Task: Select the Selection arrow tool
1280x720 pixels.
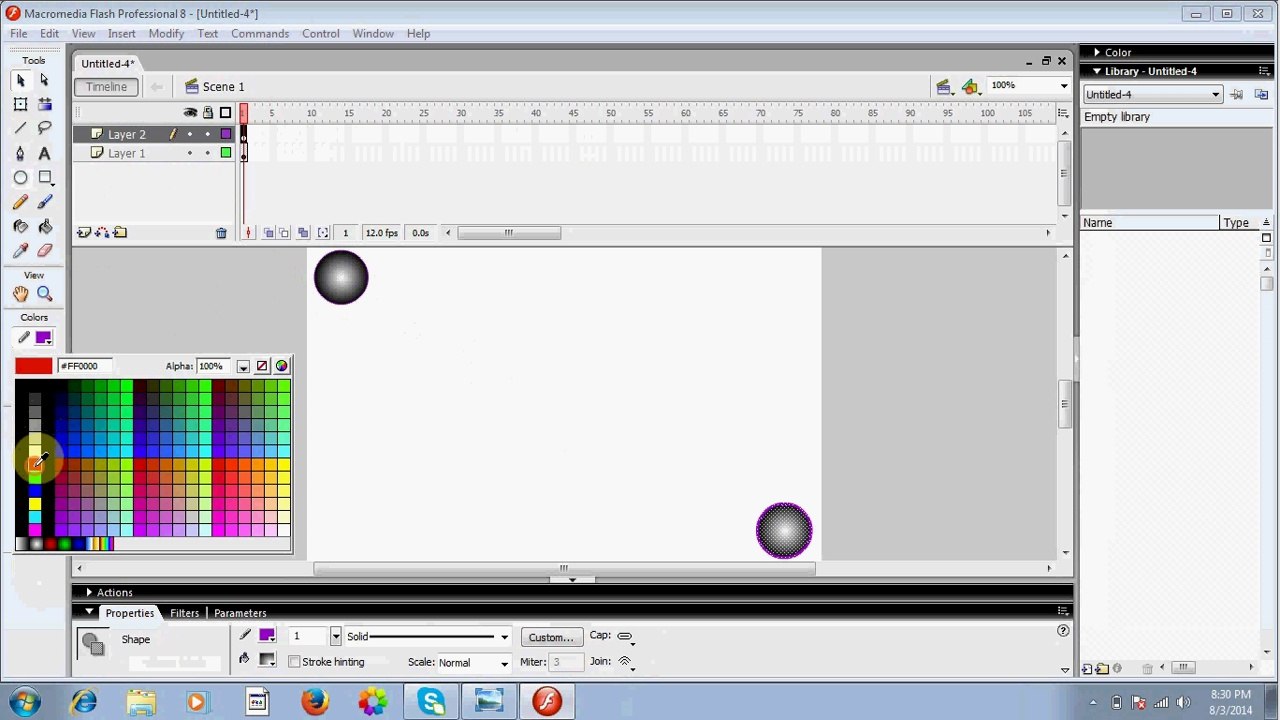Action: coord(20,80)
